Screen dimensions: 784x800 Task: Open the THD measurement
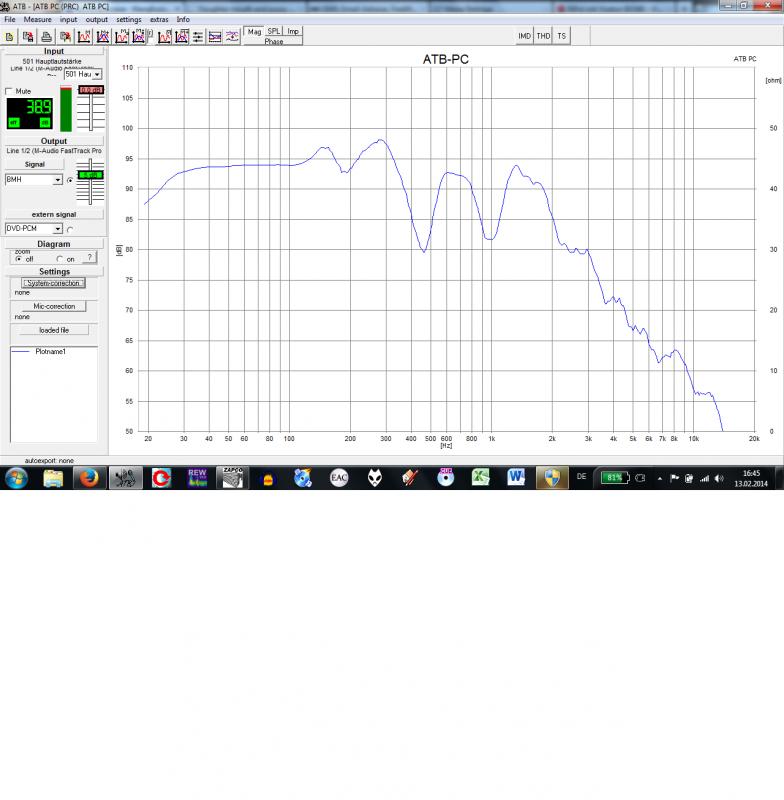click(x=543, y=36)
